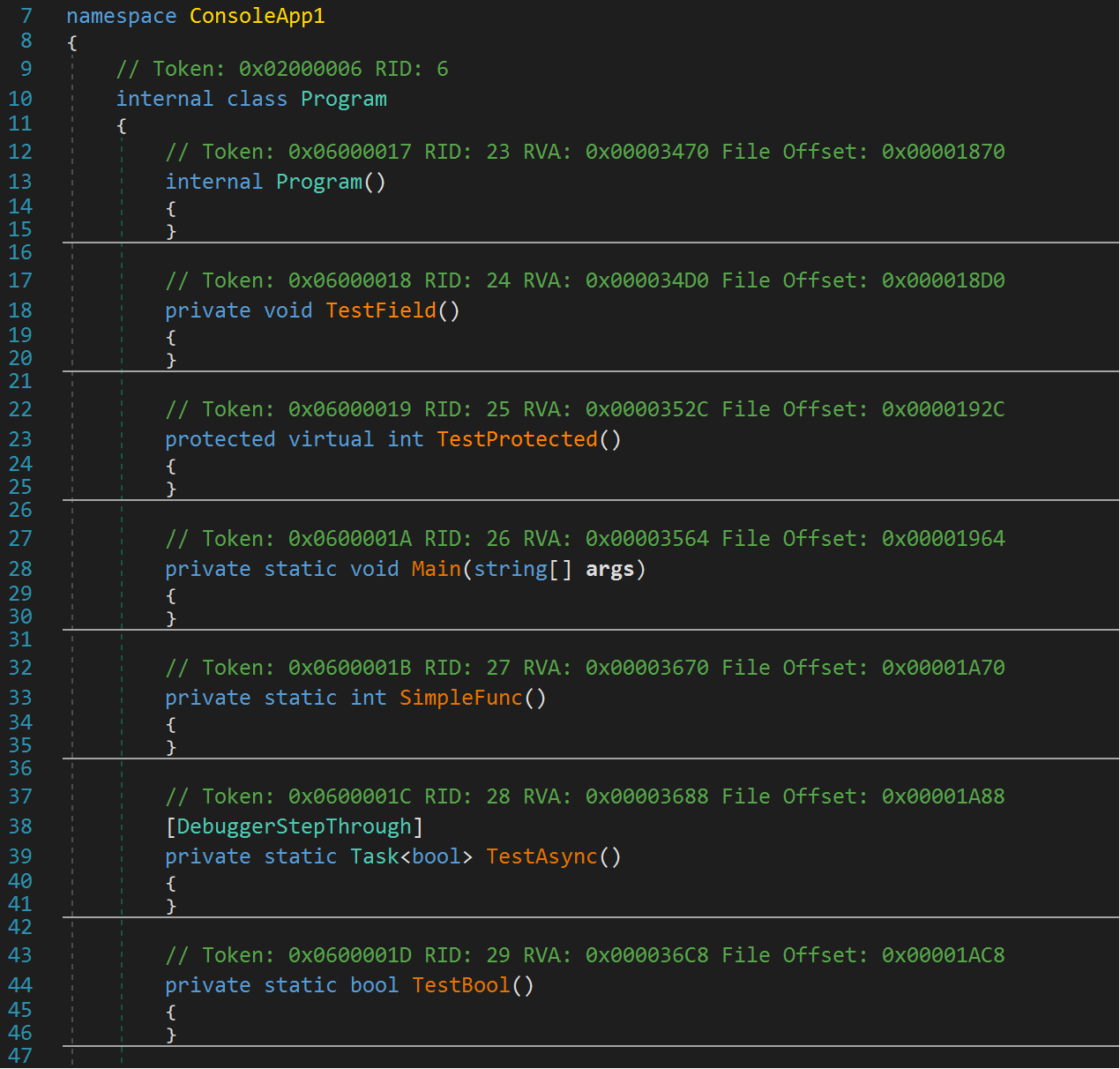1120x1069 pixels.
Task: Click the File Offset value 0x00001870
Action: coord(943,152)
